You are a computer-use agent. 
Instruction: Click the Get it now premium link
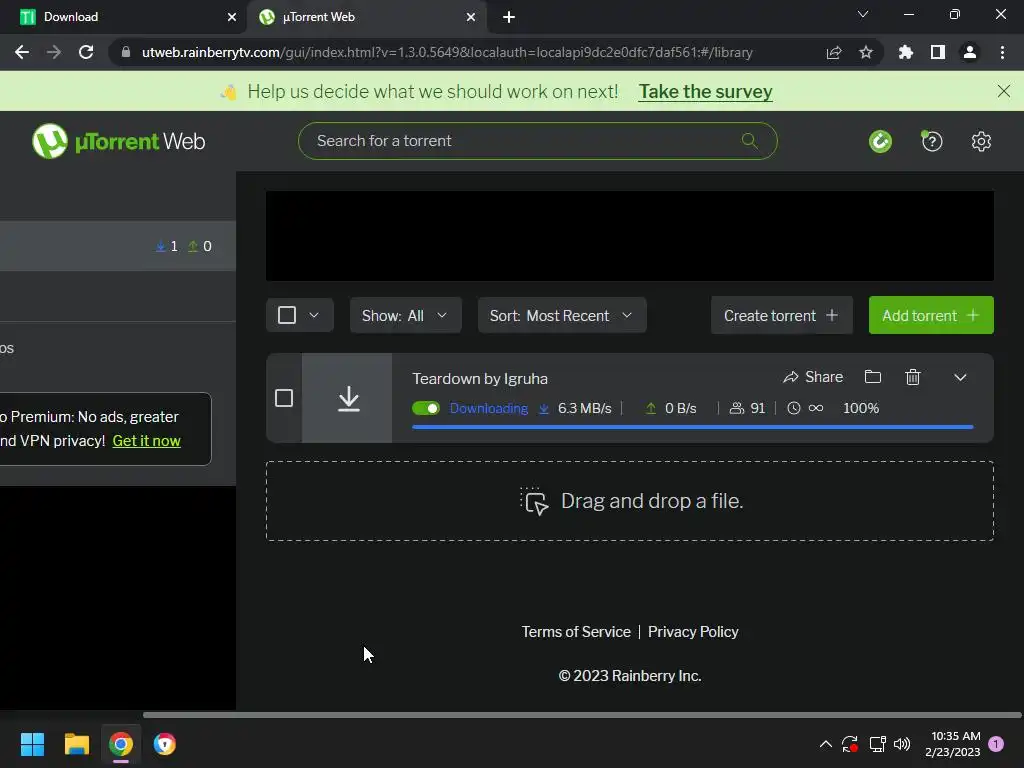point(146,441)
